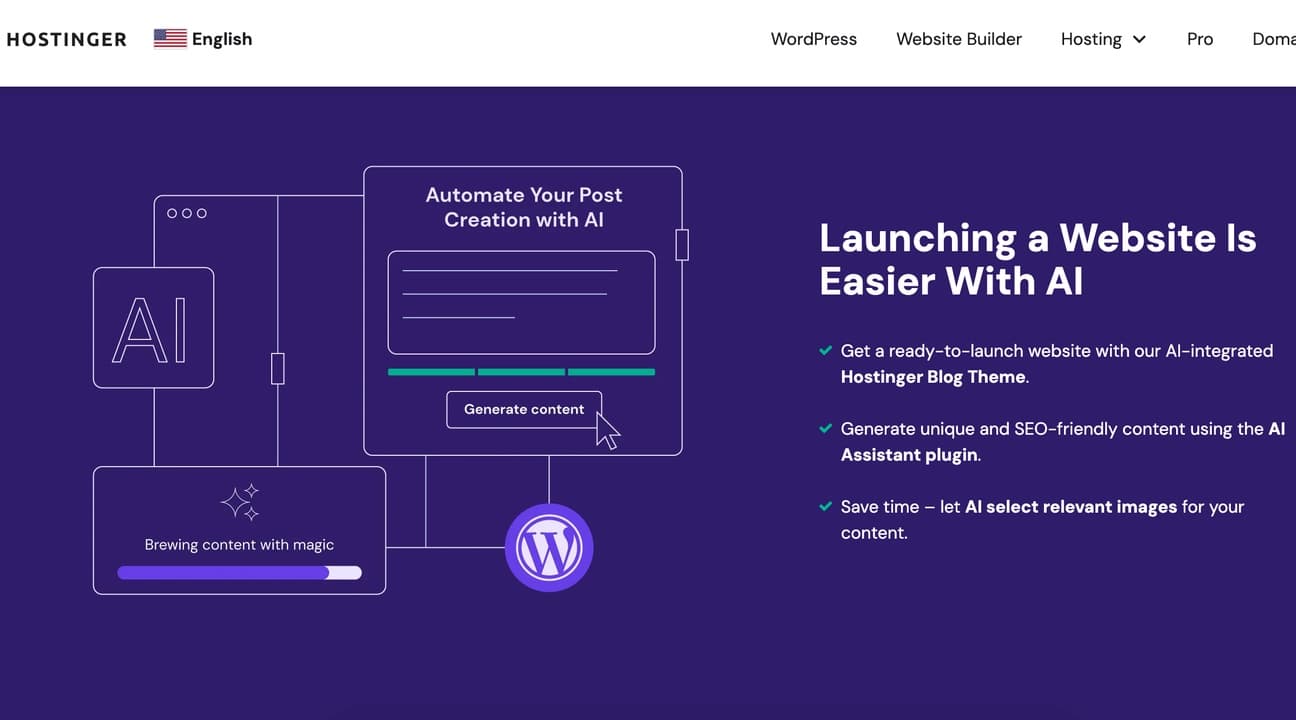This screenshot has width=1296, height=720.
Task: Click the checkmark beside "Generate unique and SEO-friendly content"
Action: click(x=825, y=429)
